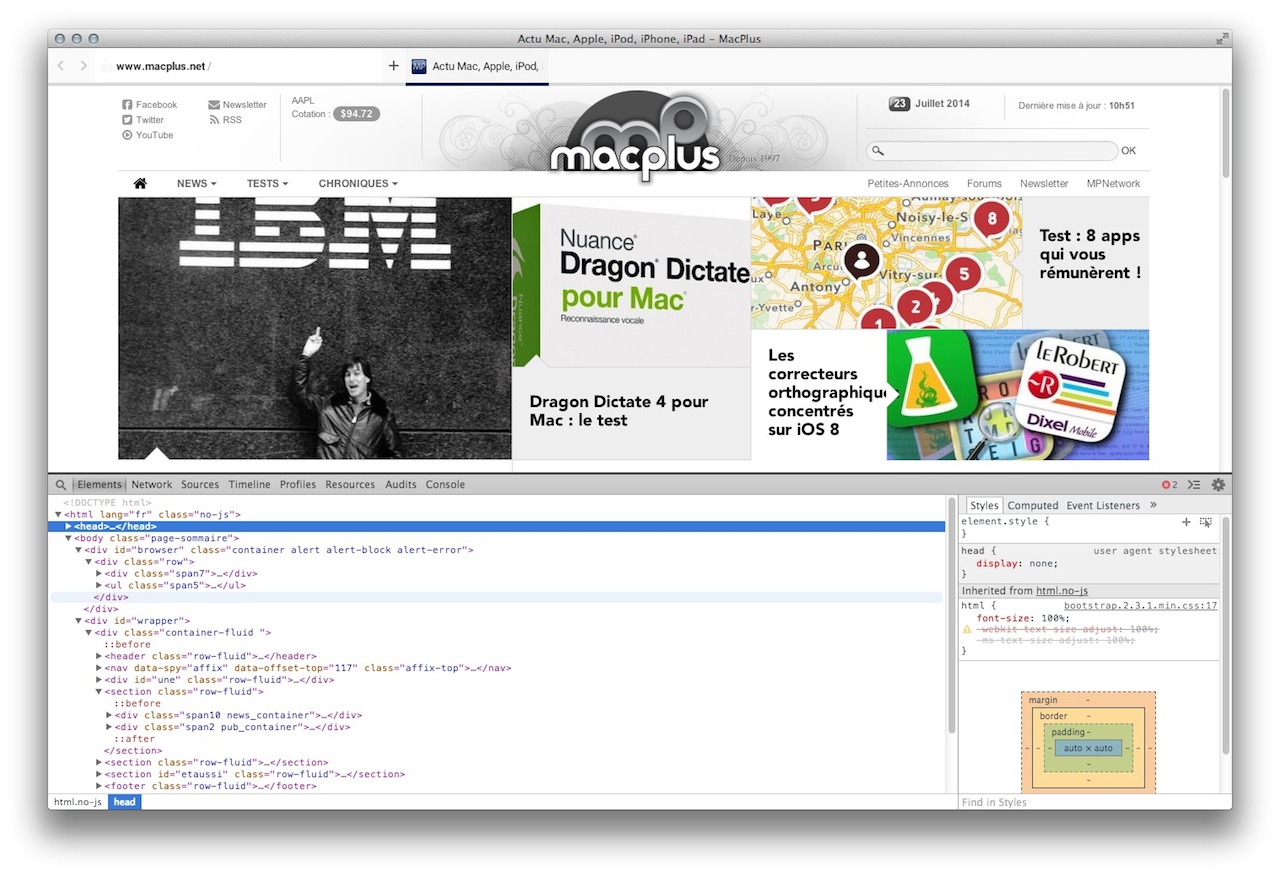Image resolution: width=1280 pixels, height=876 pixels.
Task: Click the Newsletter envelope icon
Action: coord(214,105)
